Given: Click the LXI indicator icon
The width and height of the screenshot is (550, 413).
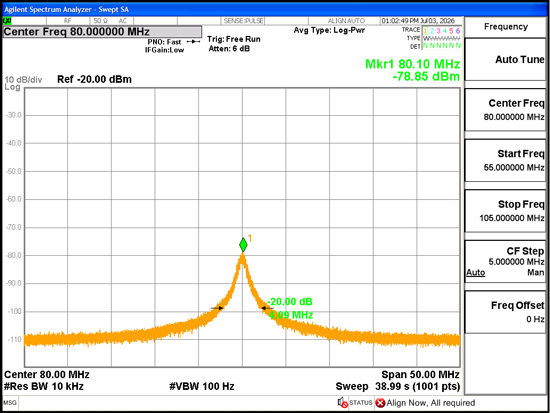Looking at the screenshot, I should coord(7,21).
